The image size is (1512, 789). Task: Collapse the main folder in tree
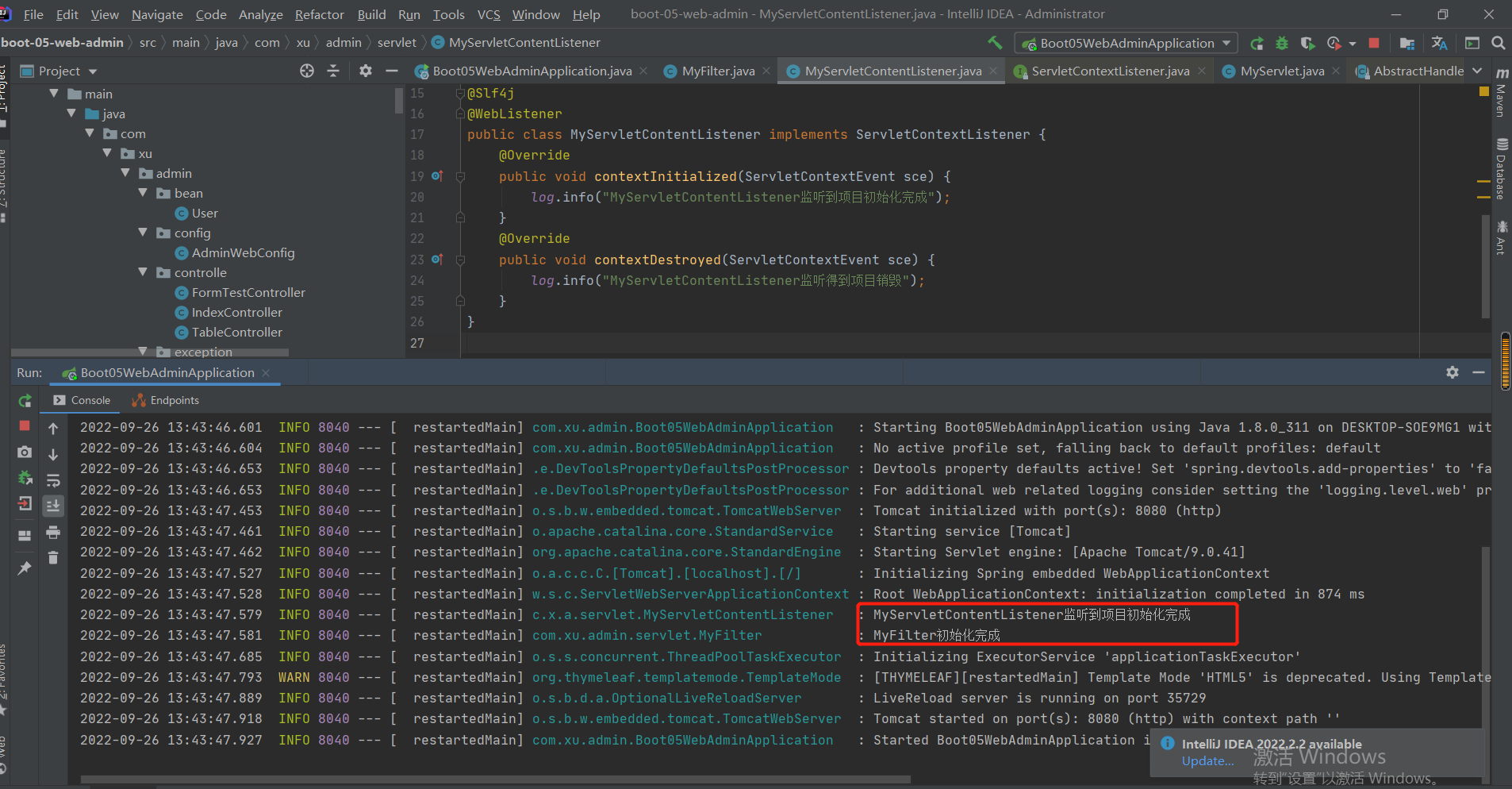point(54,94)
